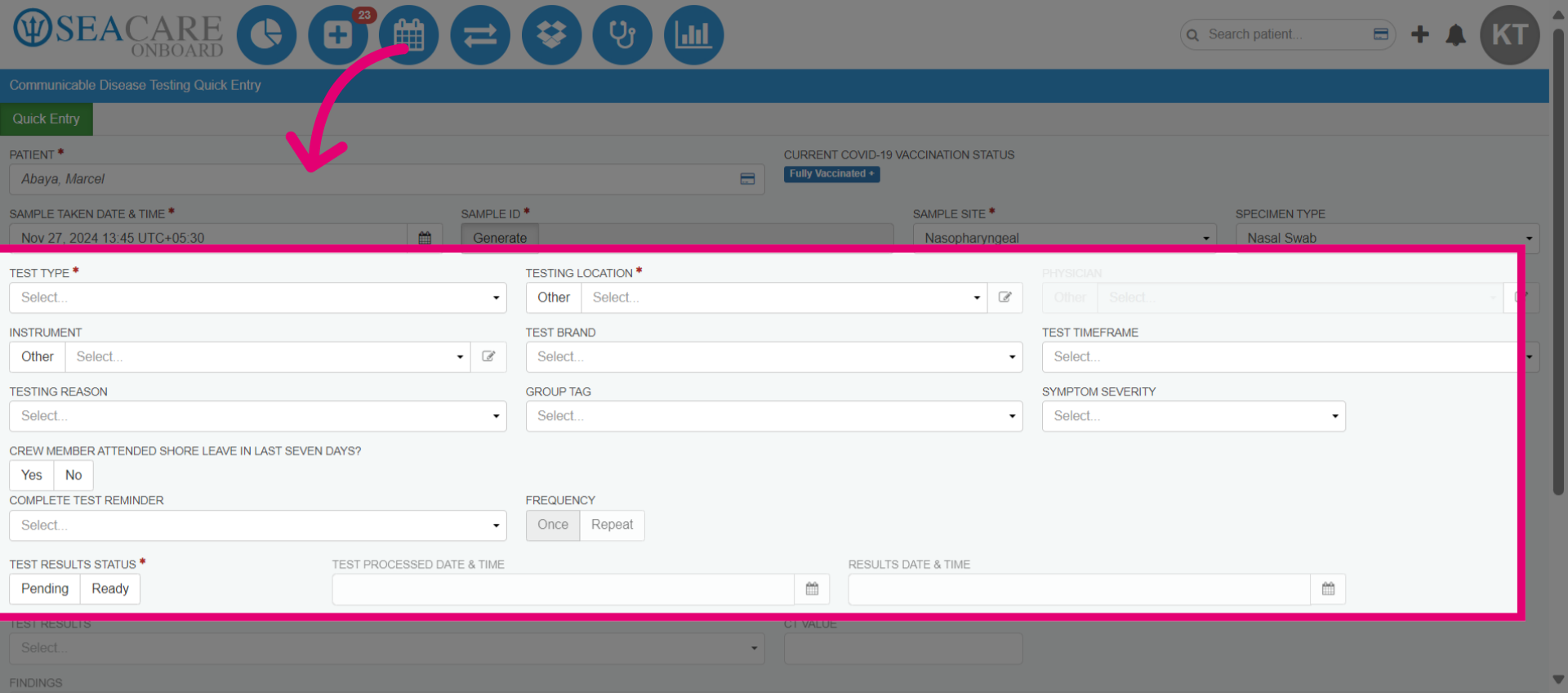Viewport: 1568px width, 693px height.
Task: Open the Symptom Severity dropdown
Action: tap(1194, 416)
